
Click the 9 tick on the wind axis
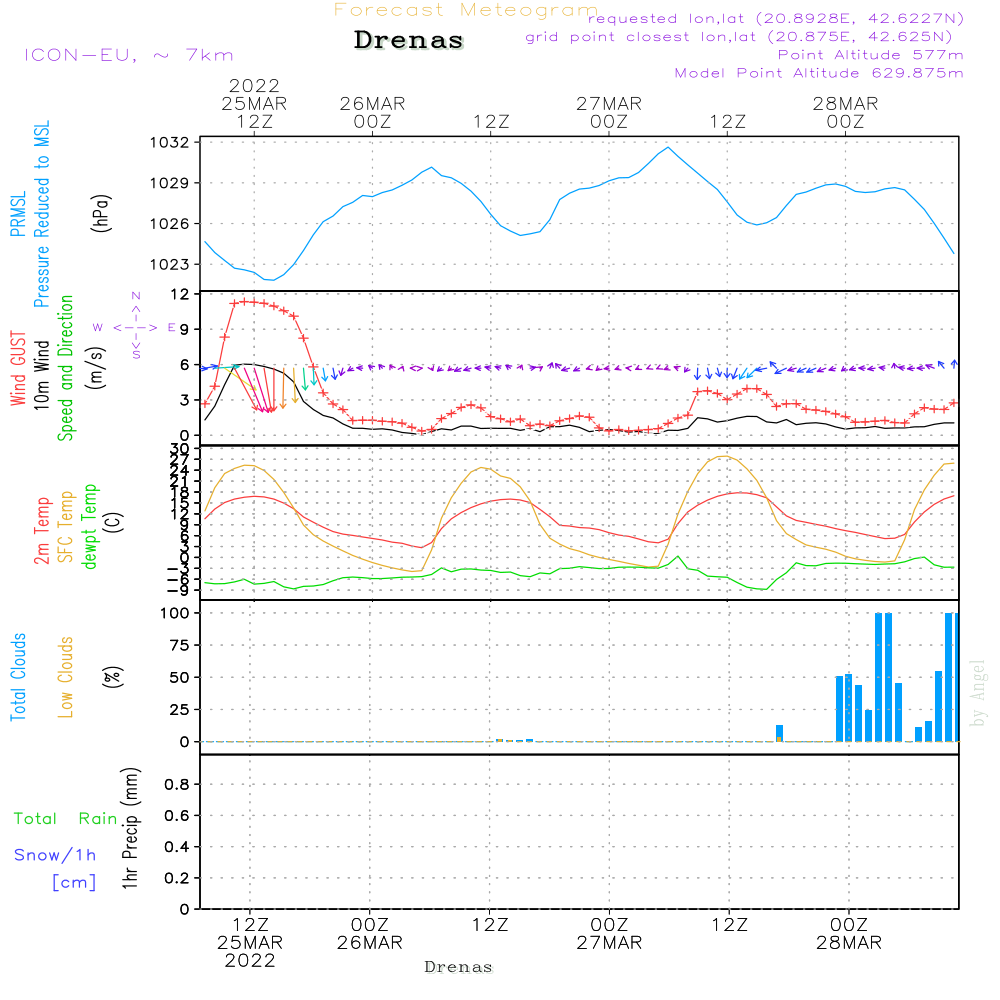(185, 330)
